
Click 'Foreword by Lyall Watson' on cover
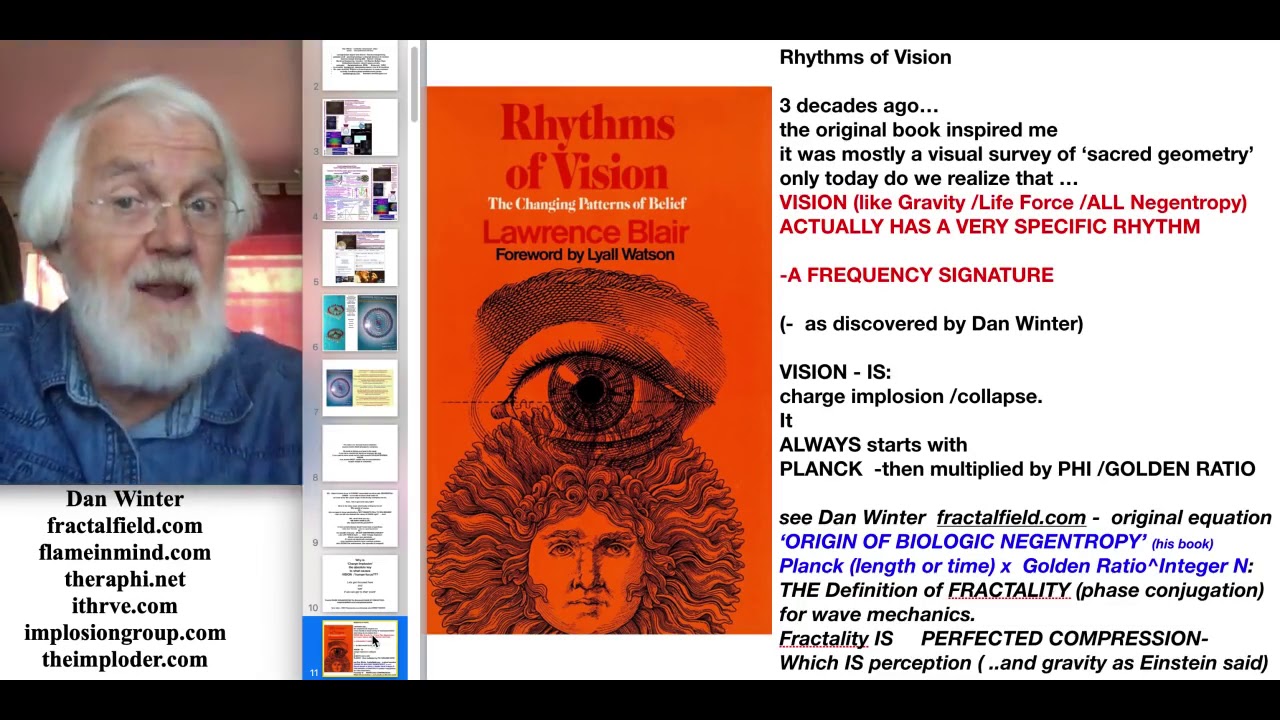pos(585,255)
